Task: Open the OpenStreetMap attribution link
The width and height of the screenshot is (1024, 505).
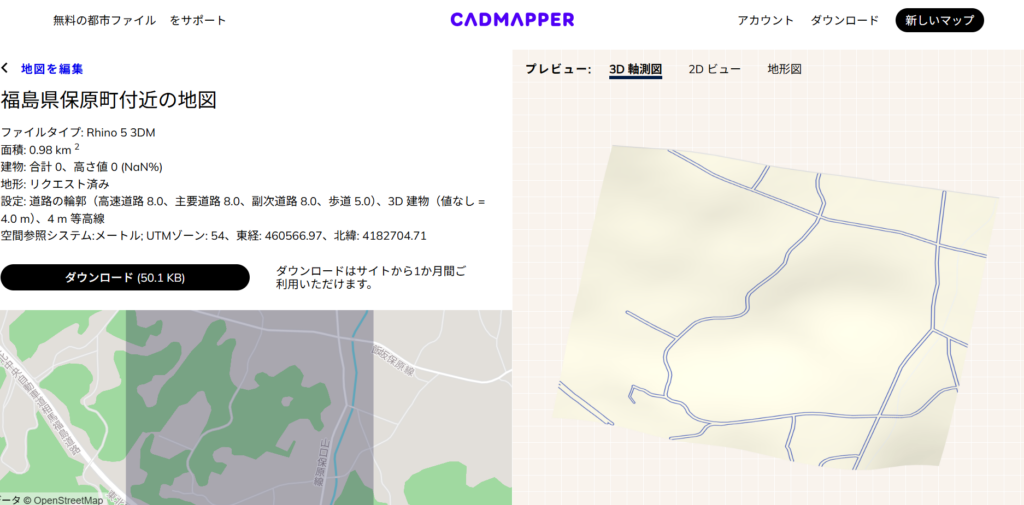Action: [68, 499]
